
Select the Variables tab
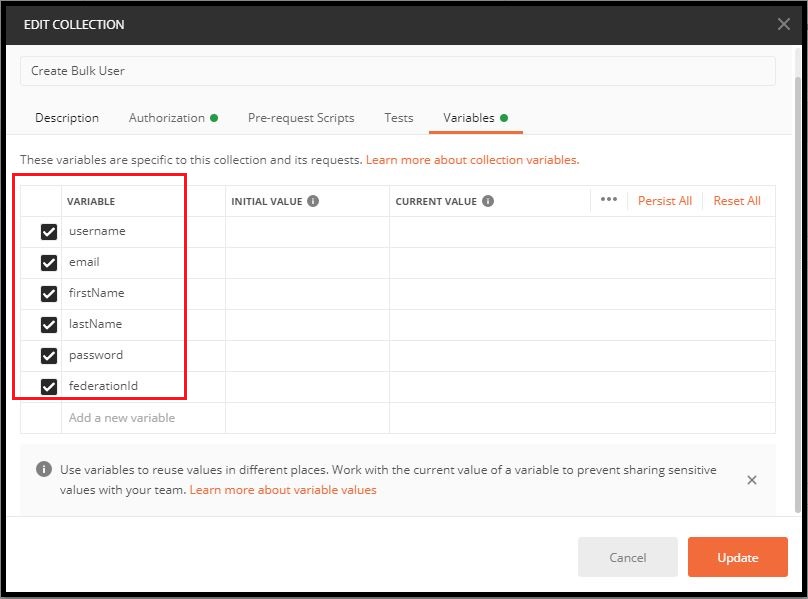[475, 118]
